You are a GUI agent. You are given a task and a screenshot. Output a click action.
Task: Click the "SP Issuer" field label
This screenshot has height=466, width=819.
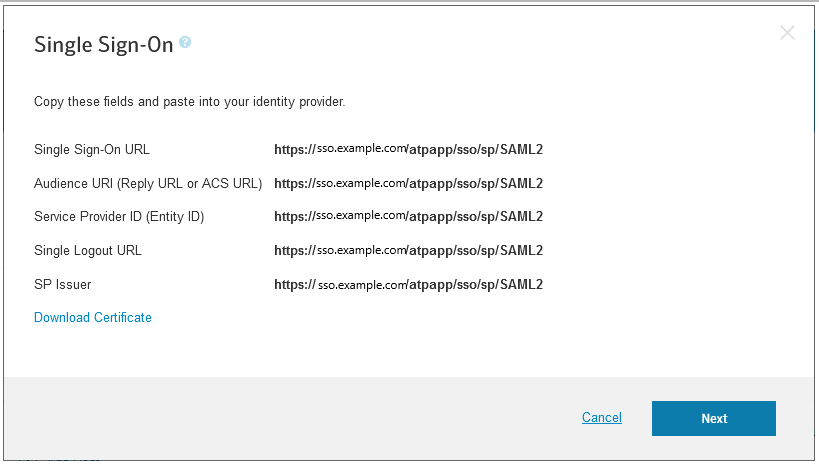[x=63, y=285]
